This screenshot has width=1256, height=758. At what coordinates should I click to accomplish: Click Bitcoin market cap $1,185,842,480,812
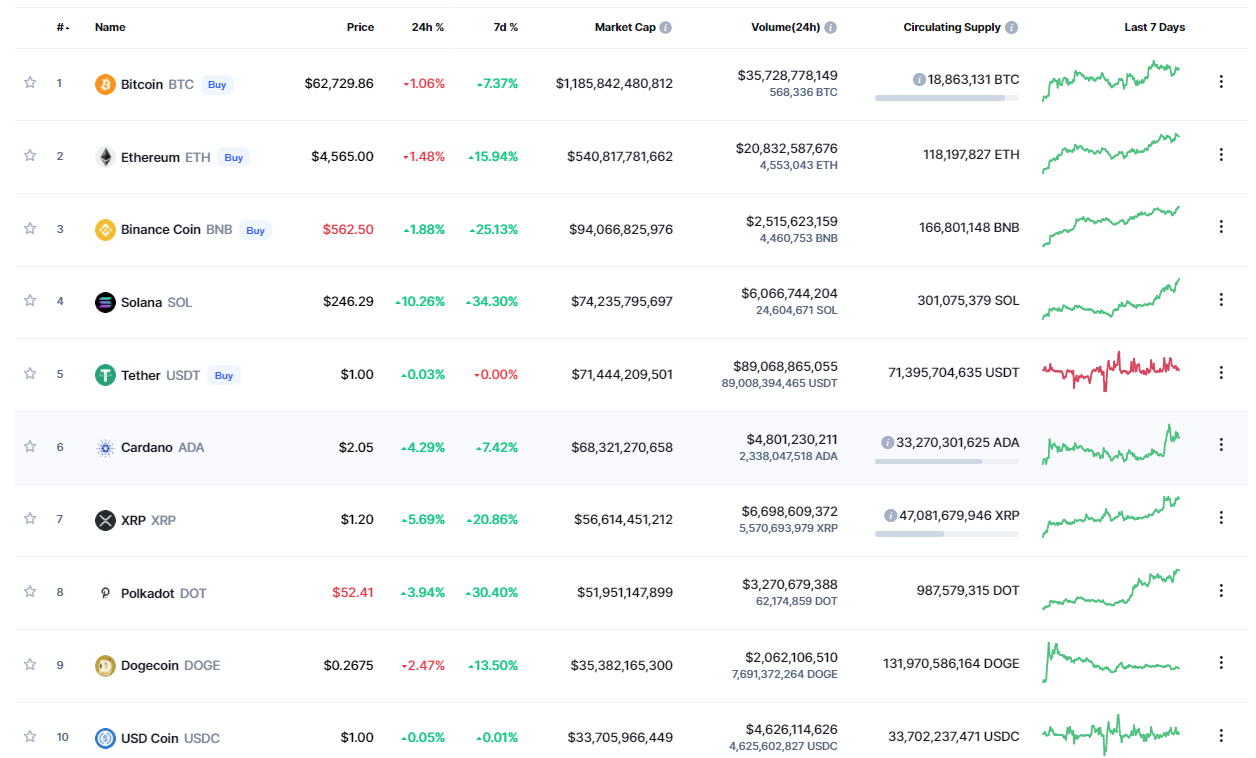[x=614, y=84]
